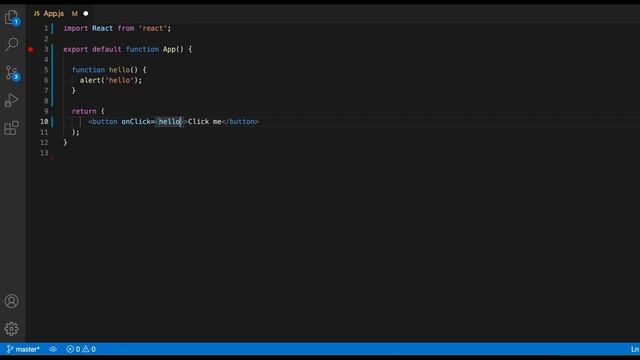Click the 'default' keyword
Viewport: 640px width, 360px height.
click(107, 49)
